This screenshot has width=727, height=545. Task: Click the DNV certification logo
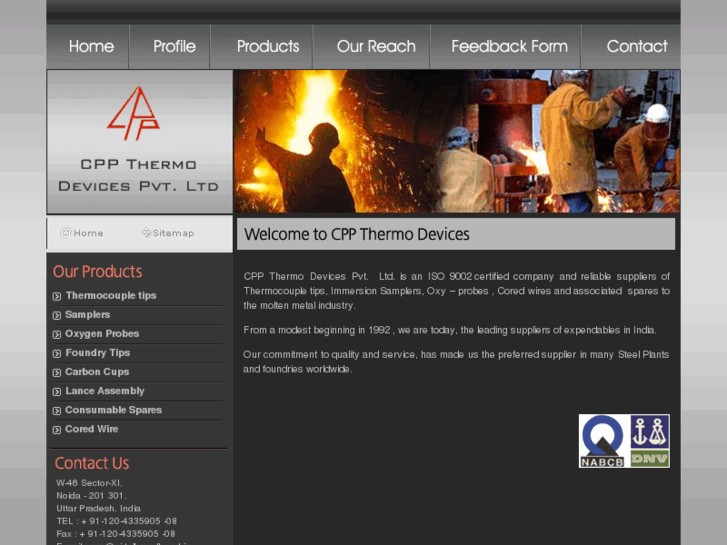point(650,441)
